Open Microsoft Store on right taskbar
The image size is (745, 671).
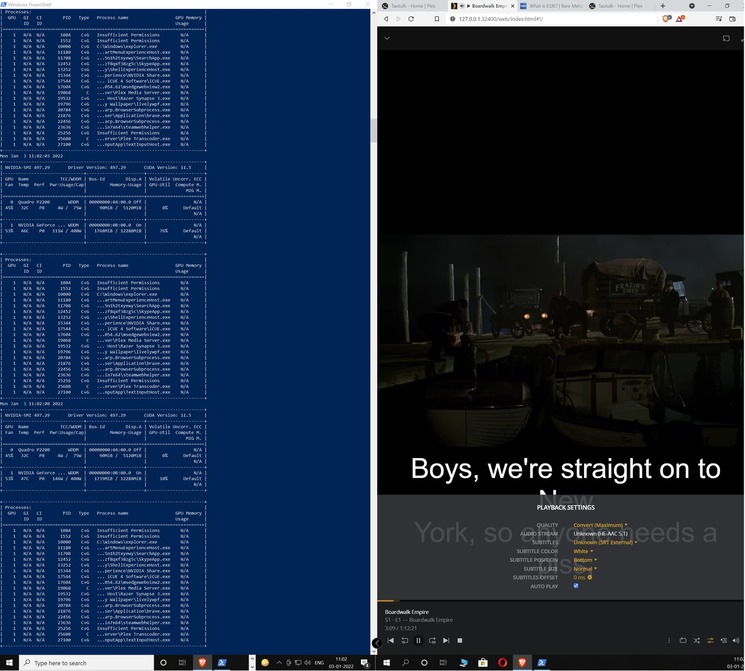point(483,662)
